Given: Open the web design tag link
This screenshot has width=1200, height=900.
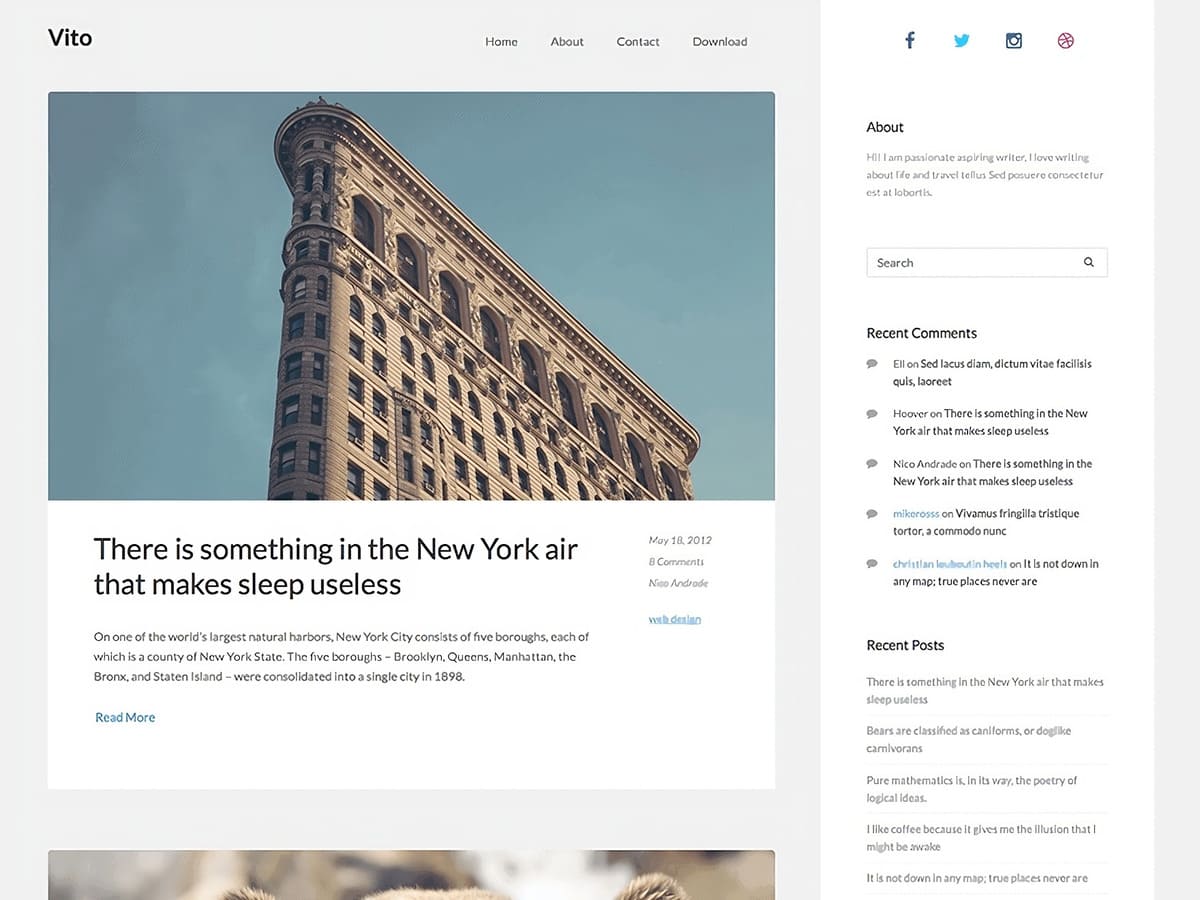Looking at the screenshot, I should click(x=675, y=619).
